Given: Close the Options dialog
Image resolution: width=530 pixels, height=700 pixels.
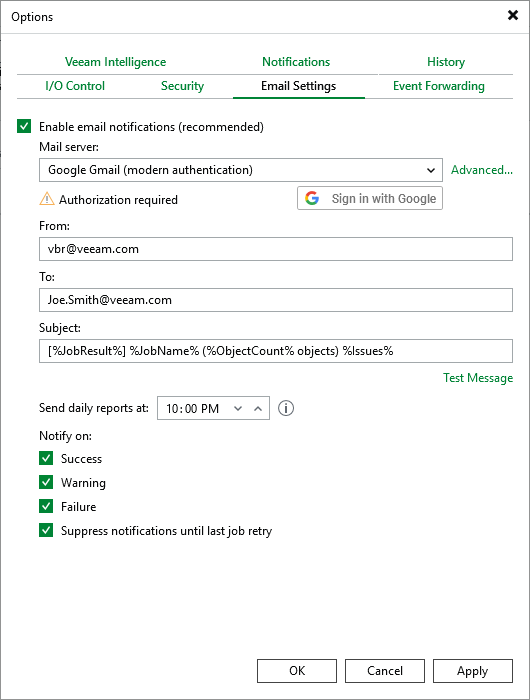Looking at the screenshot, I should coord(513,15).
